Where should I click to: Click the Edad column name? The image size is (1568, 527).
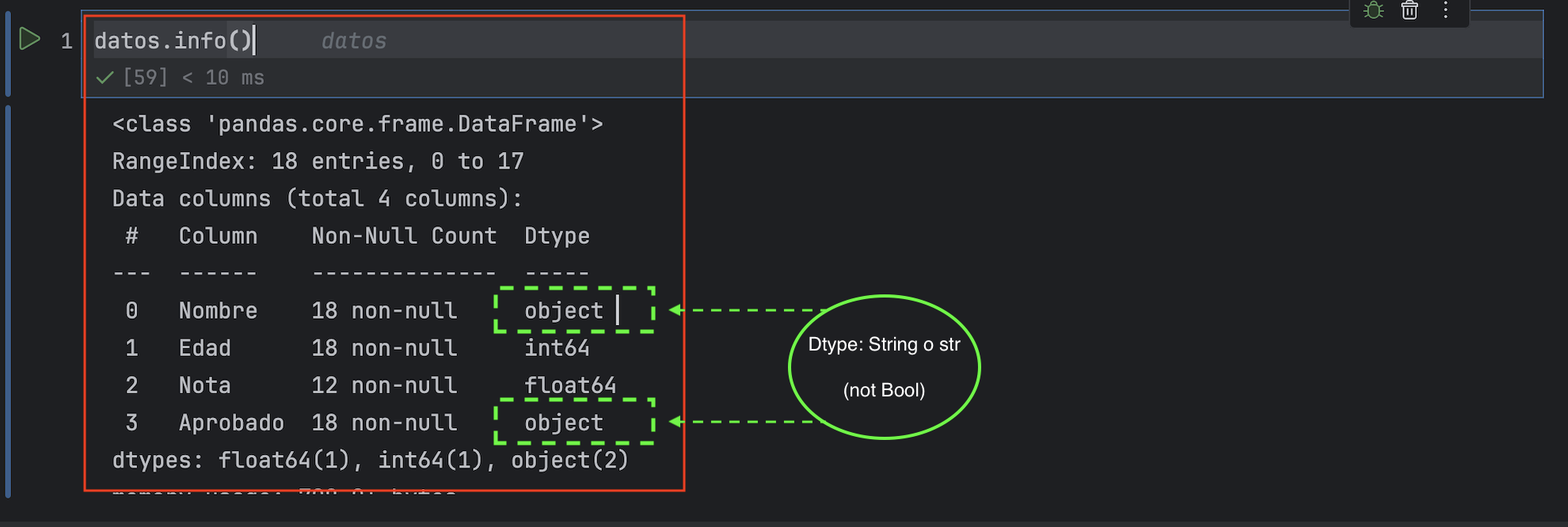[205, 348]
